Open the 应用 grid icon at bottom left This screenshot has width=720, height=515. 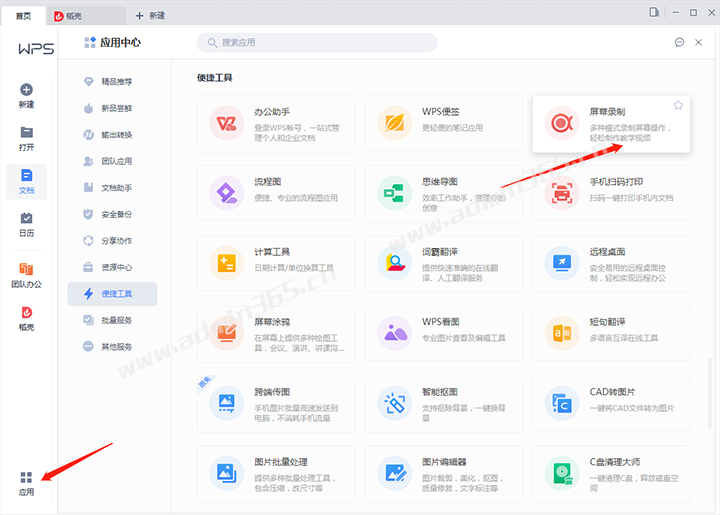pos(26,477)
